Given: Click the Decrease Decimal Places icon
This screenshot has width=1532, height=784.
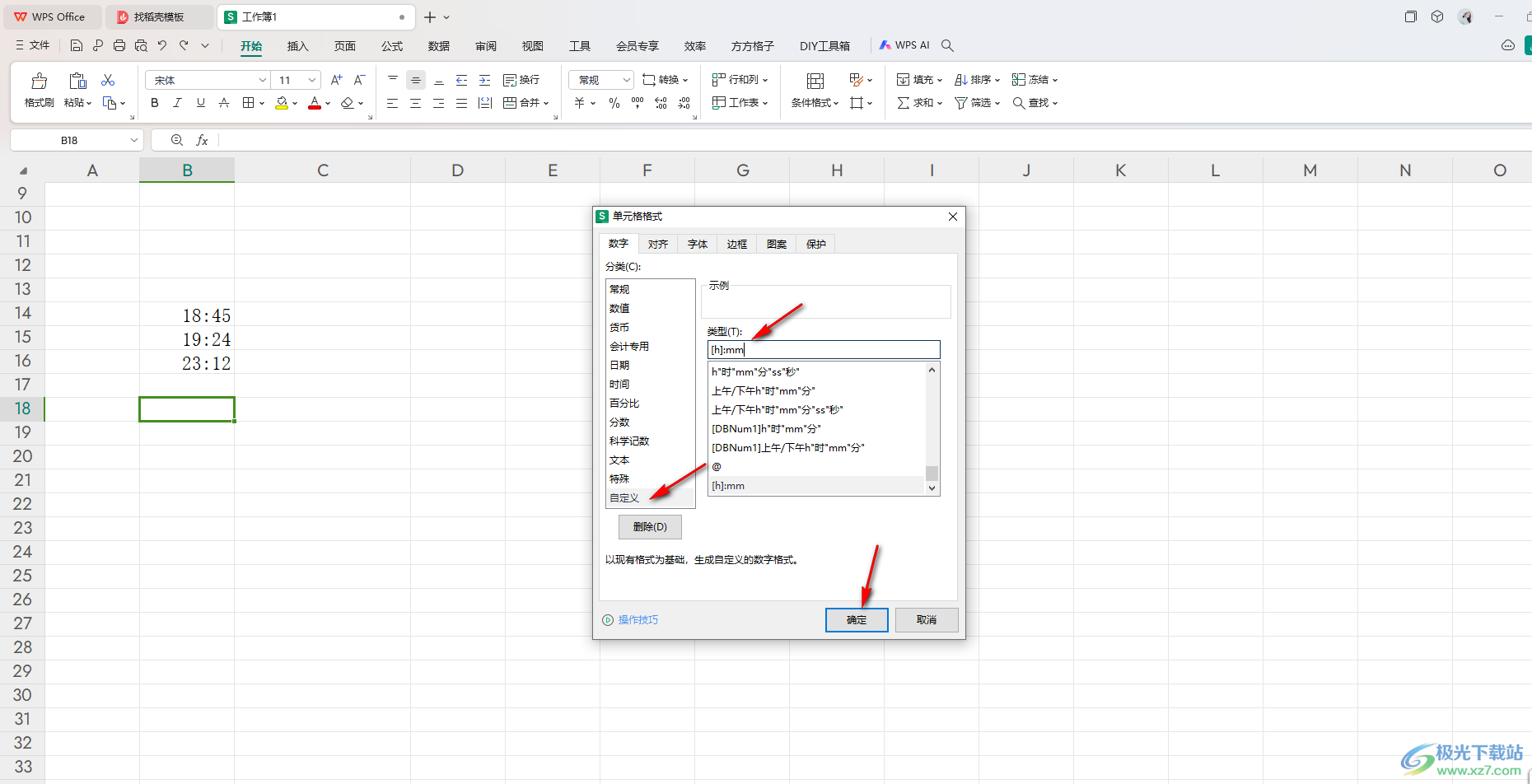Looking at the screenshot, I should click(684, 103).
